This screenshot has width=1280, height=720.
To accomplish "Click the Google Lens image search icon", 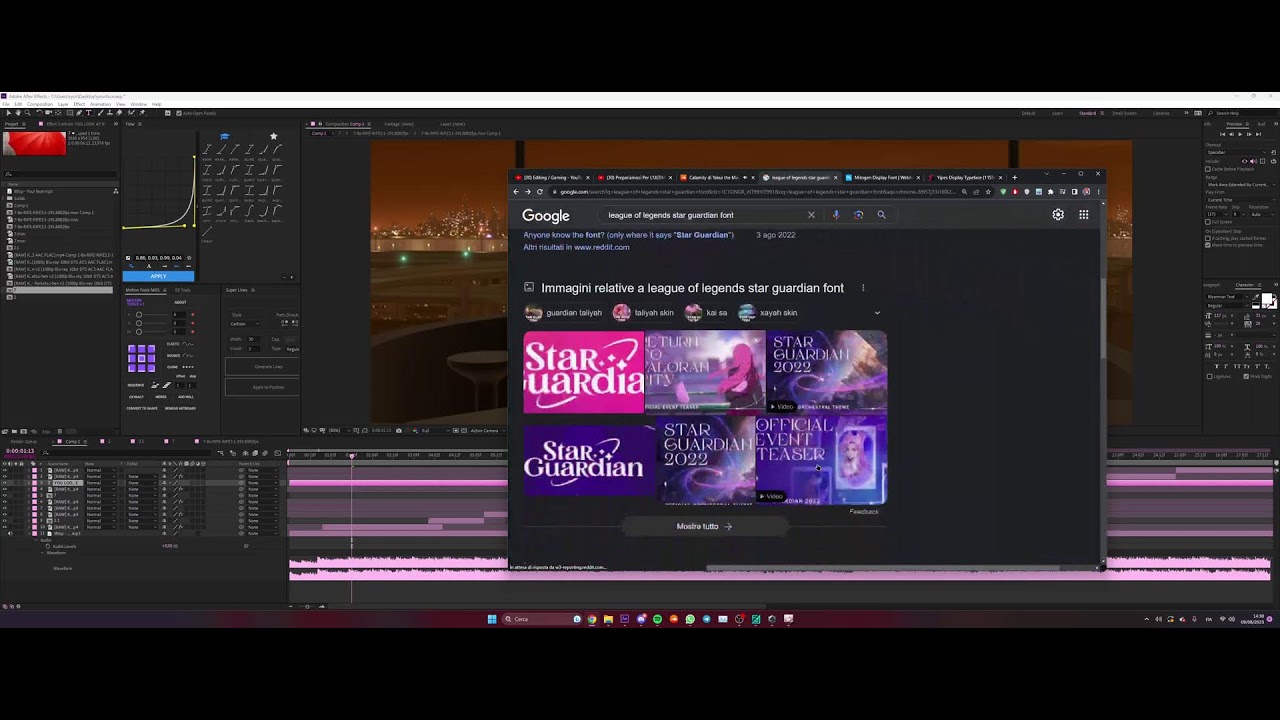I will coord(858,215).
